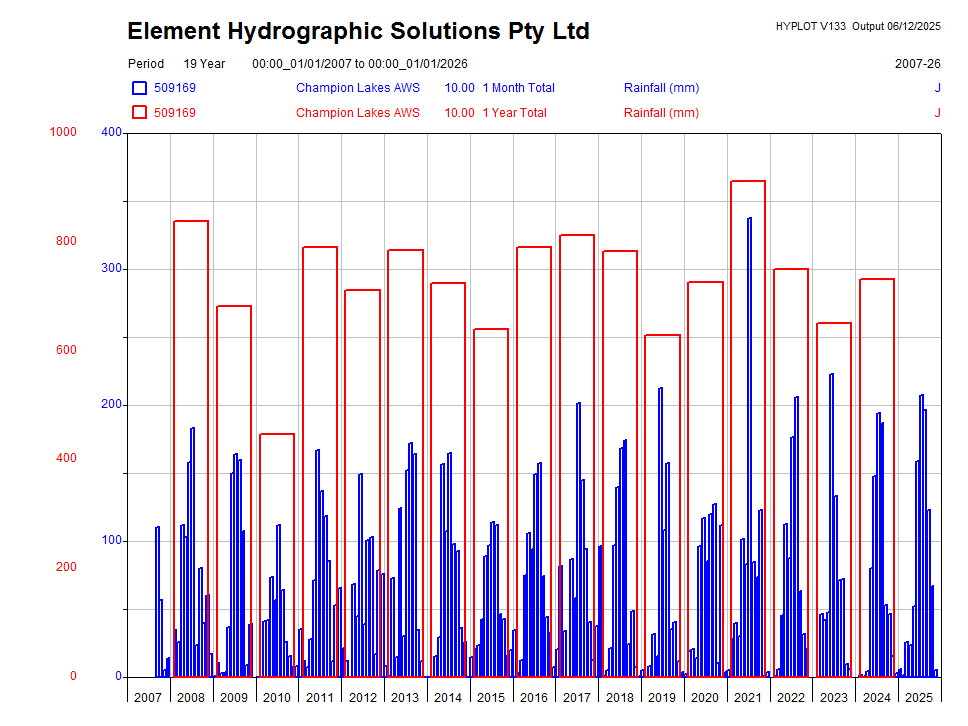Click the red yearly total legend square

[x=139, y=113]
